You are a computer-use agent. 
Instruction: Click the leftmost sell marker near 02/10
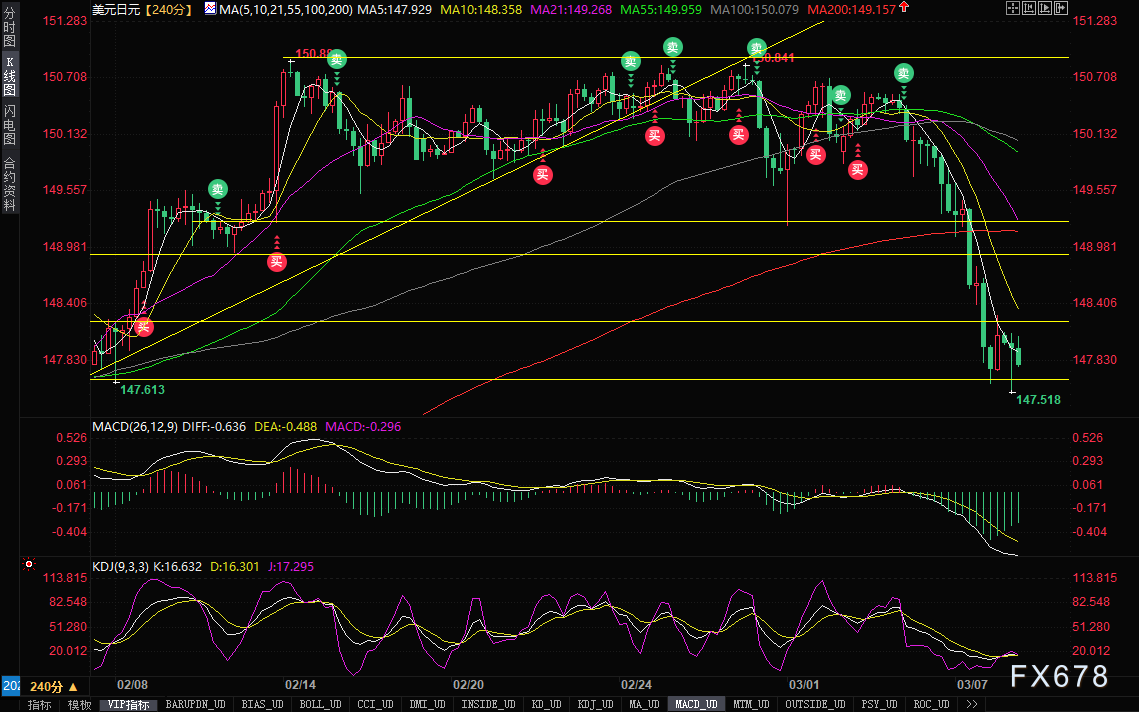click(218, 190)
